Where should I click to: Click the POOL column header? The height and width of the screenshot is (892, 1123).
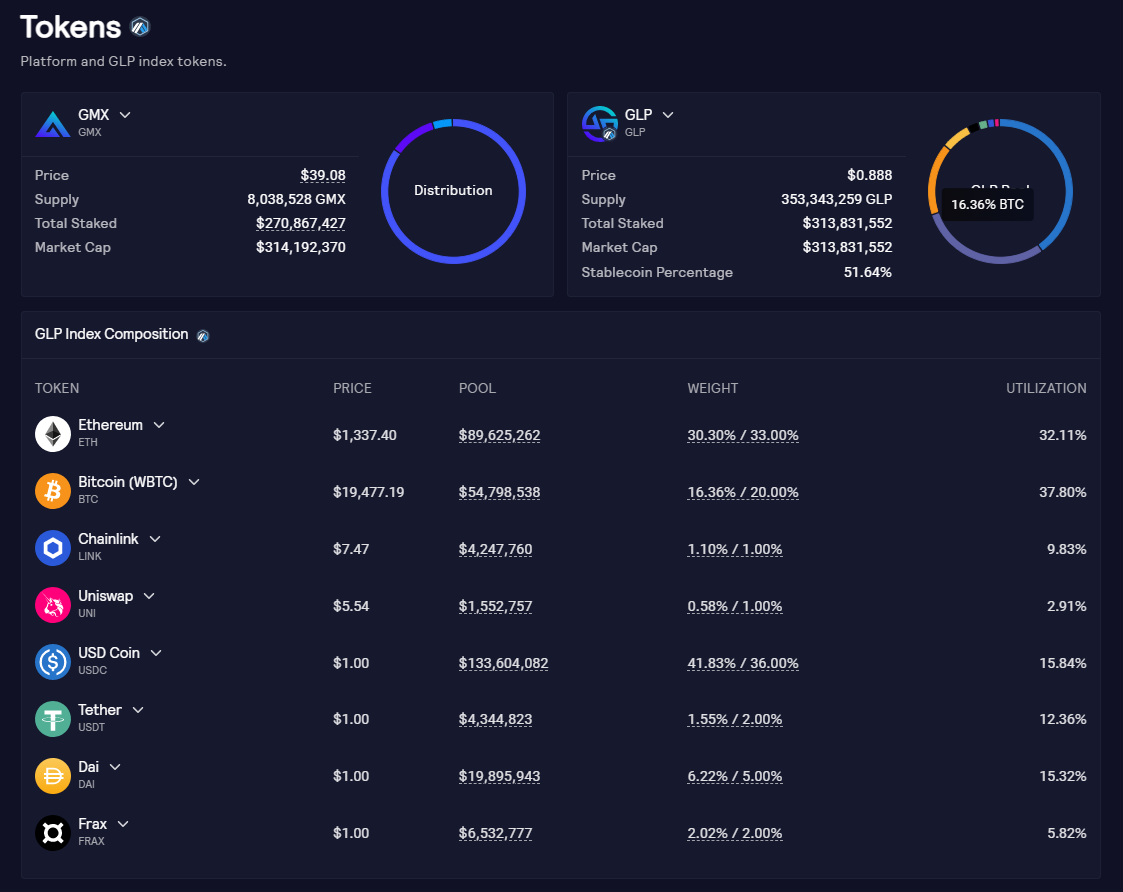477,388
